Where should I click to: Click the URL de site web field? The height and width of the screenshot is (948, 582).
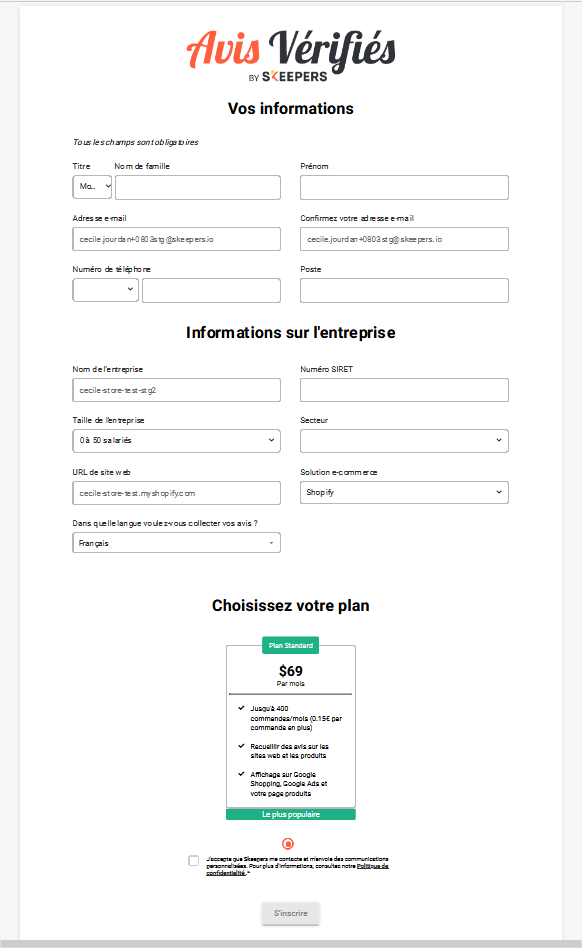(x=176, y=492)
